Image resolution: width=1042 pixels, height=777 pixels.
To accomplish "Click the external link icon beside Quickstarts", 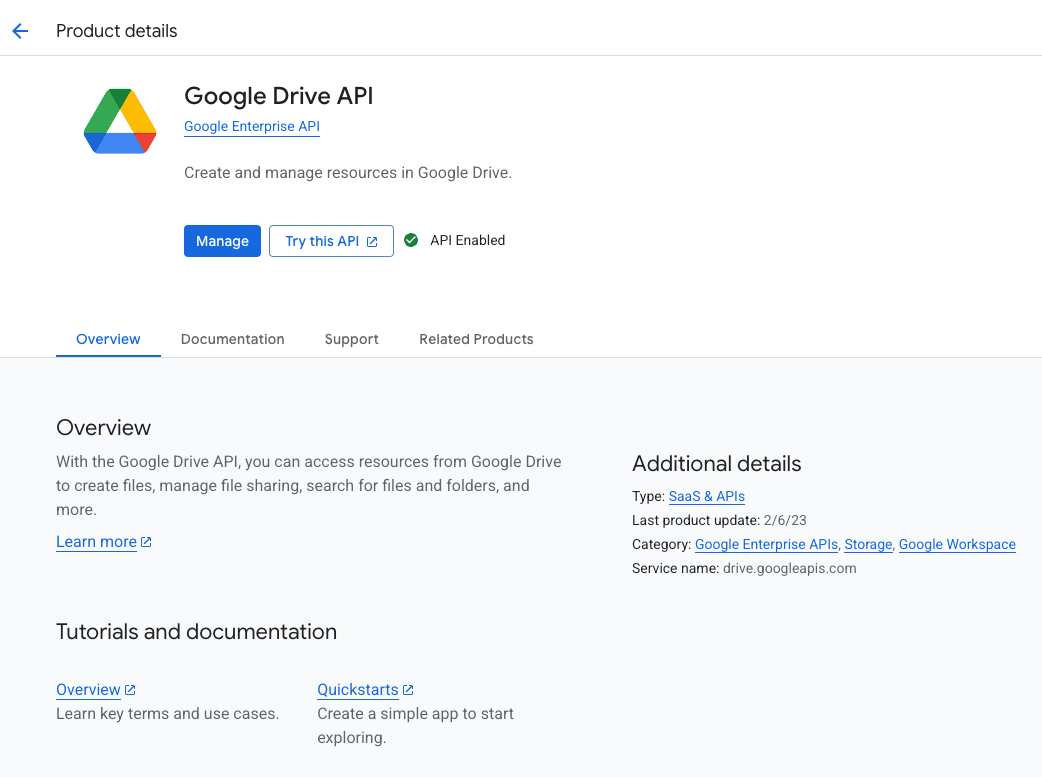I will [x=408, y=690].
